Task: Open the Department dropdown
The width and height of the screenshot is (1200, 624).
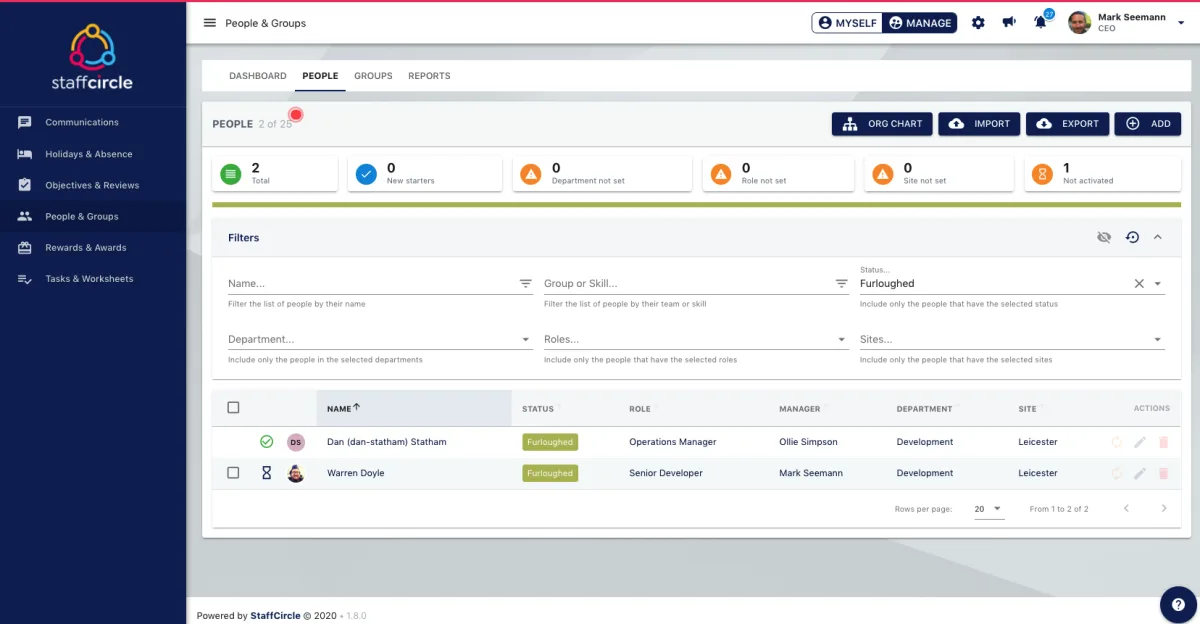Action: click(x=380, y=339)
